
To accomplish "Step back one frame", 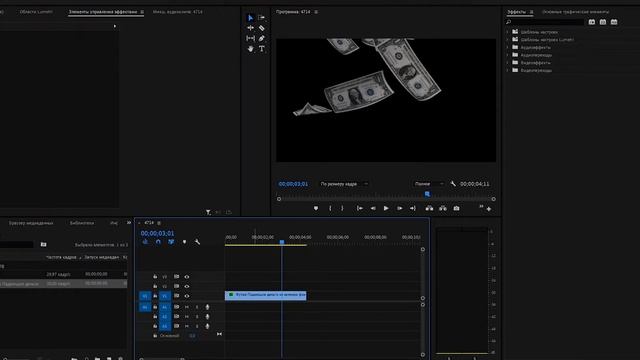I will pyautogui.click(x=373, y=208).
